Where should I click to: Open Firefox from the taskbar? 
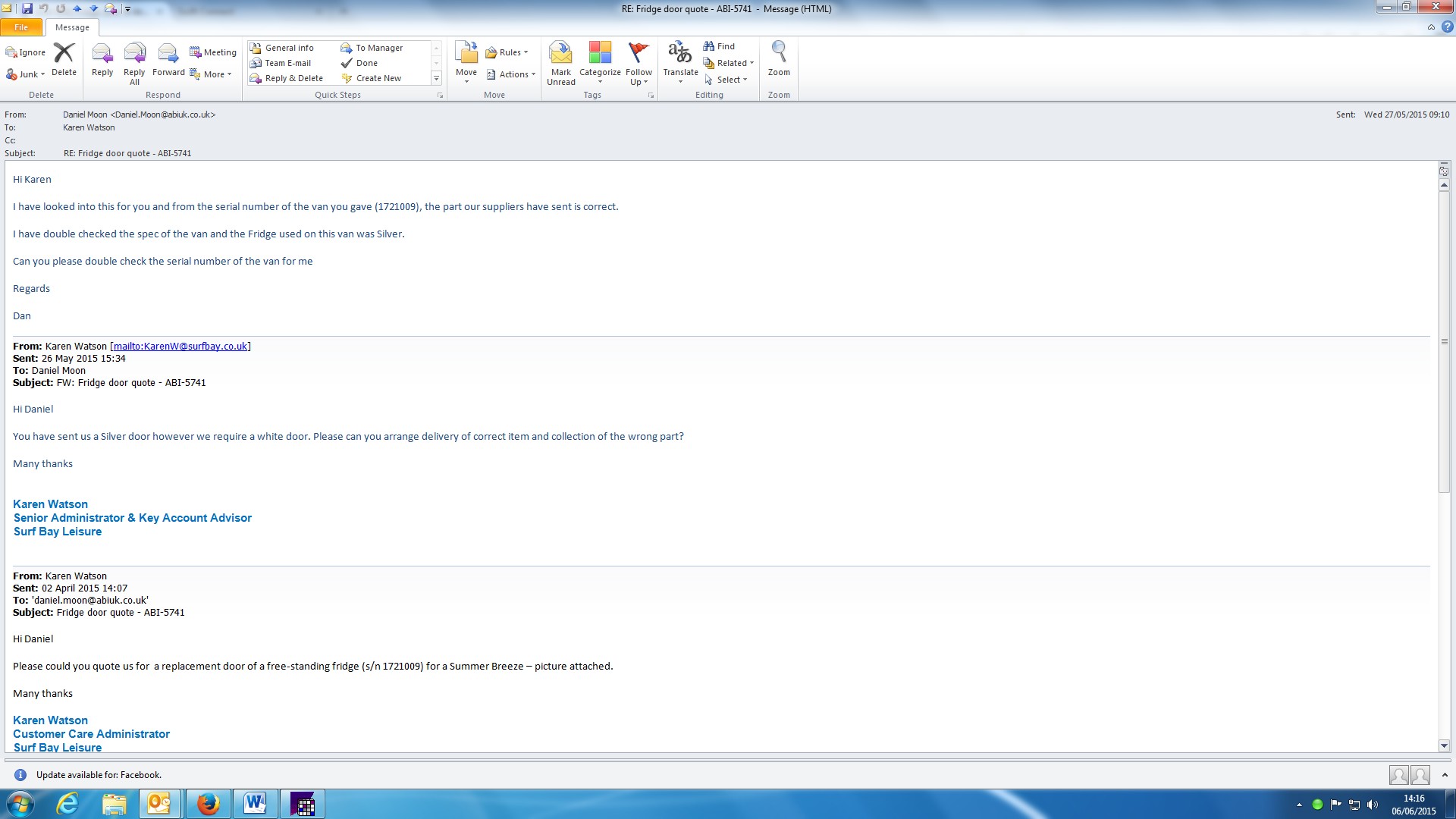pyautogui.click(x=208, y=804)
